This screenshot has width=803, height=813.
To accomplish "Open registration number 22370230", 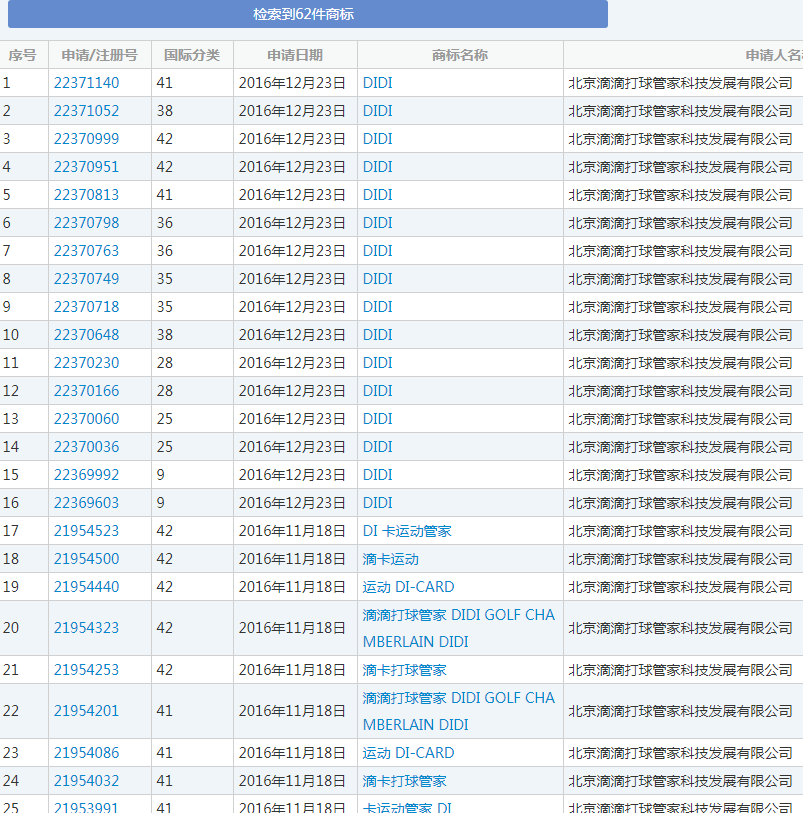I will [87, 363].
